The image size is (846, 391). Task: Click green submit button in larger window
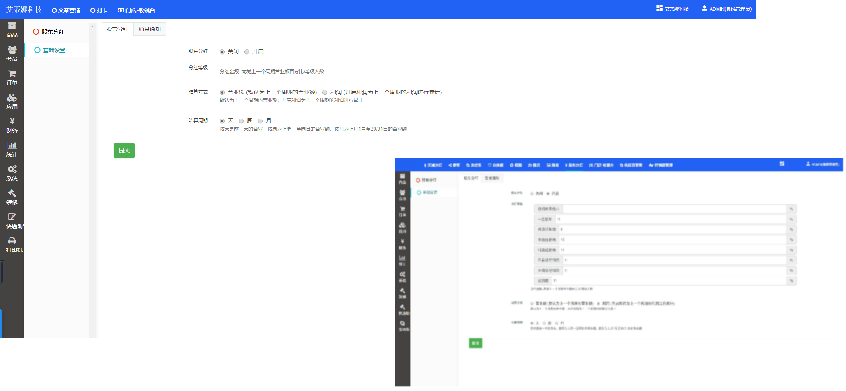(x=124, y=150)
